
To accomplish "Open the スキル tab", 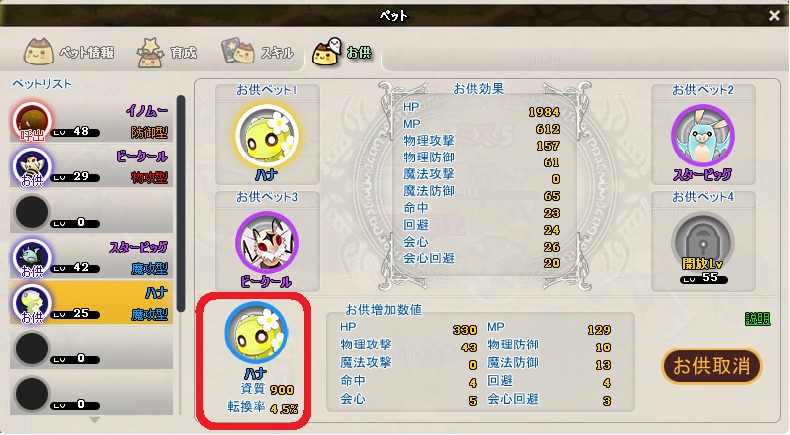I will point(257,52).
